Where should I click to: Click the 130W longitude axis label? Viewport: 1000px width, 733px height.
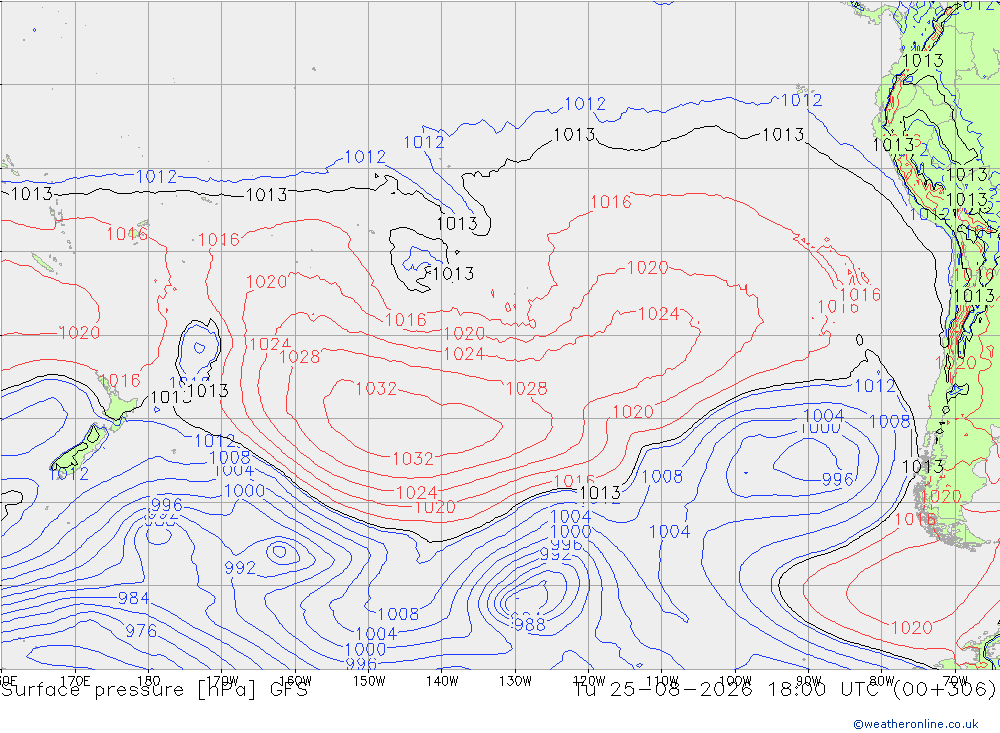click(515, 681)
